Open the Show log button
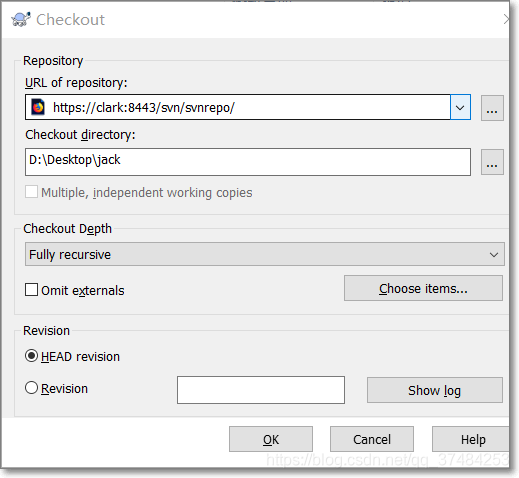The width and height of the screenshot is (519, 478). (x=435, y=390)
